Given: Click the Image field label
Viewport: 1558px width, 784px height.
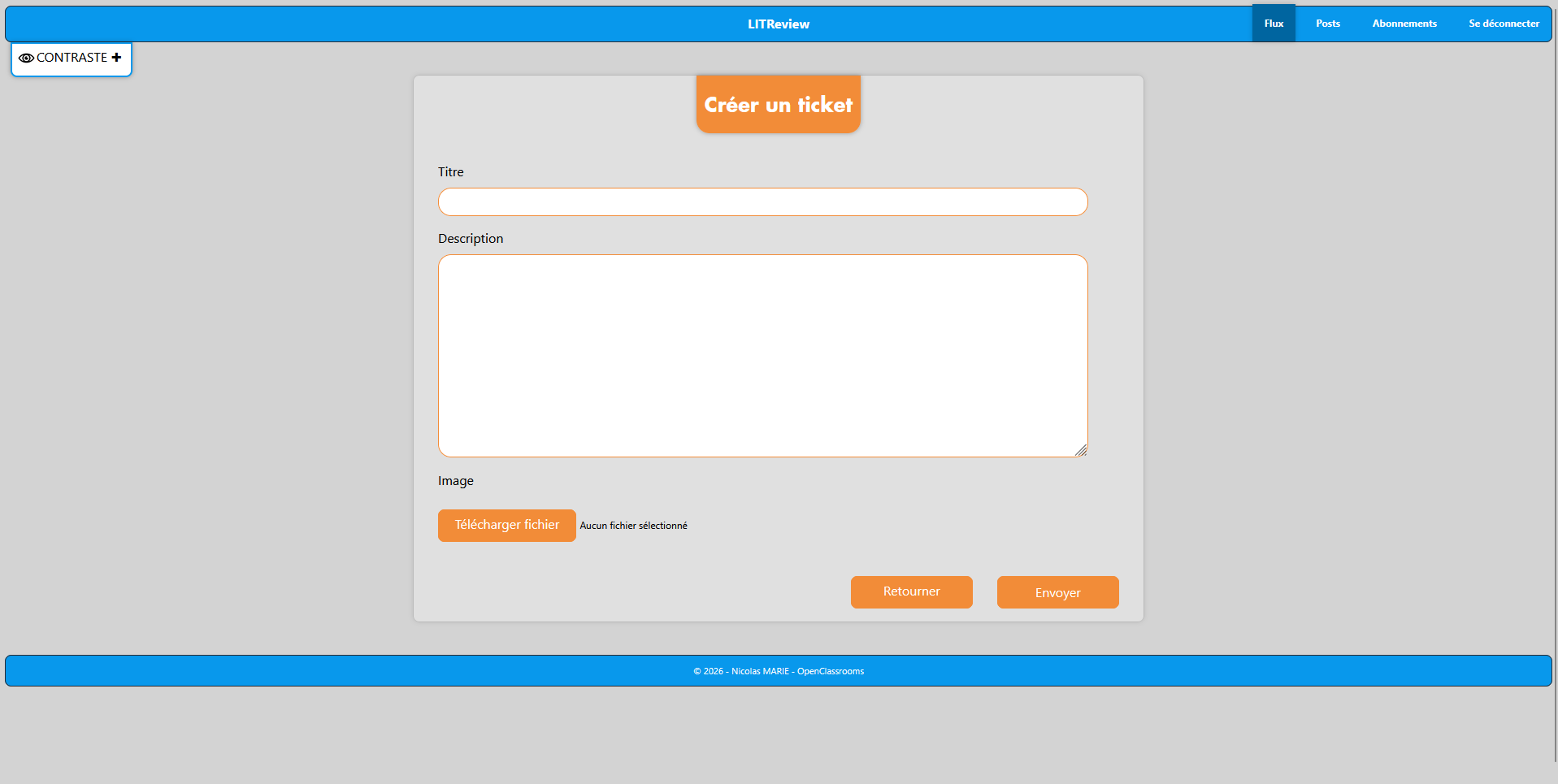Looking at the screenshot, I should click(x=456, y=481).
